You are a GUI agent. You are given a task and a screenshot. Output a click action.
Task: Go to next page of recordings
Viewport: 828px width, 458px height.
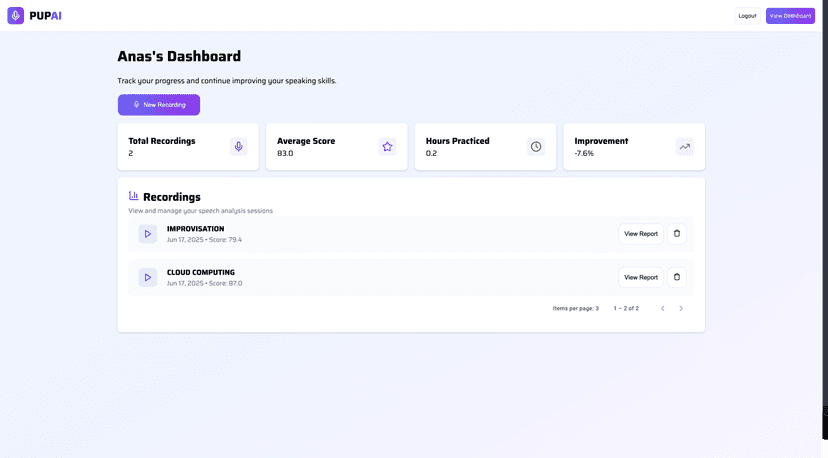pyautogui.click(x=681, y=308)
